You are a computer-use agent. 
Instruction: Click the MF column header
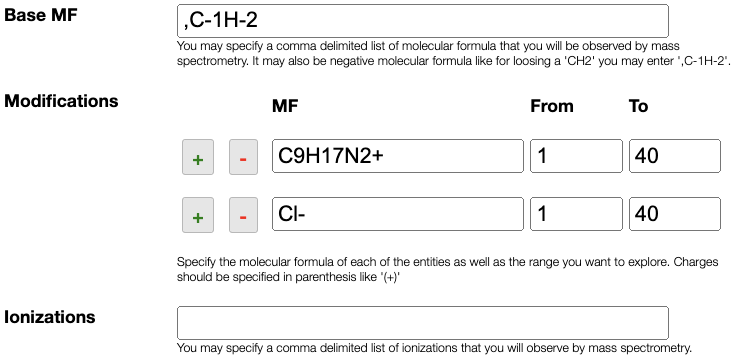285,107
